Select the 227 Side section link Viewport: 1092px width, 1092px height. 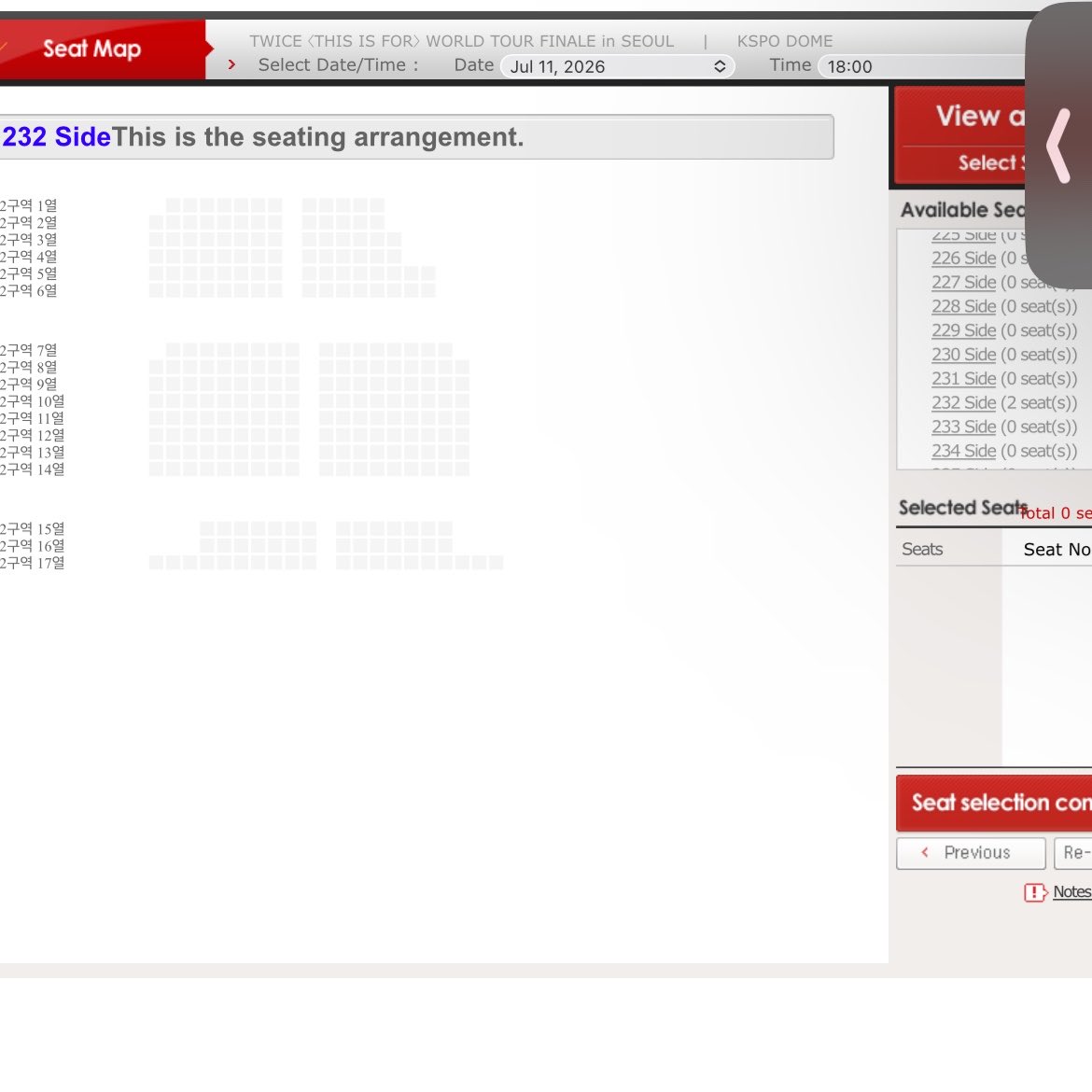point(964,282)
